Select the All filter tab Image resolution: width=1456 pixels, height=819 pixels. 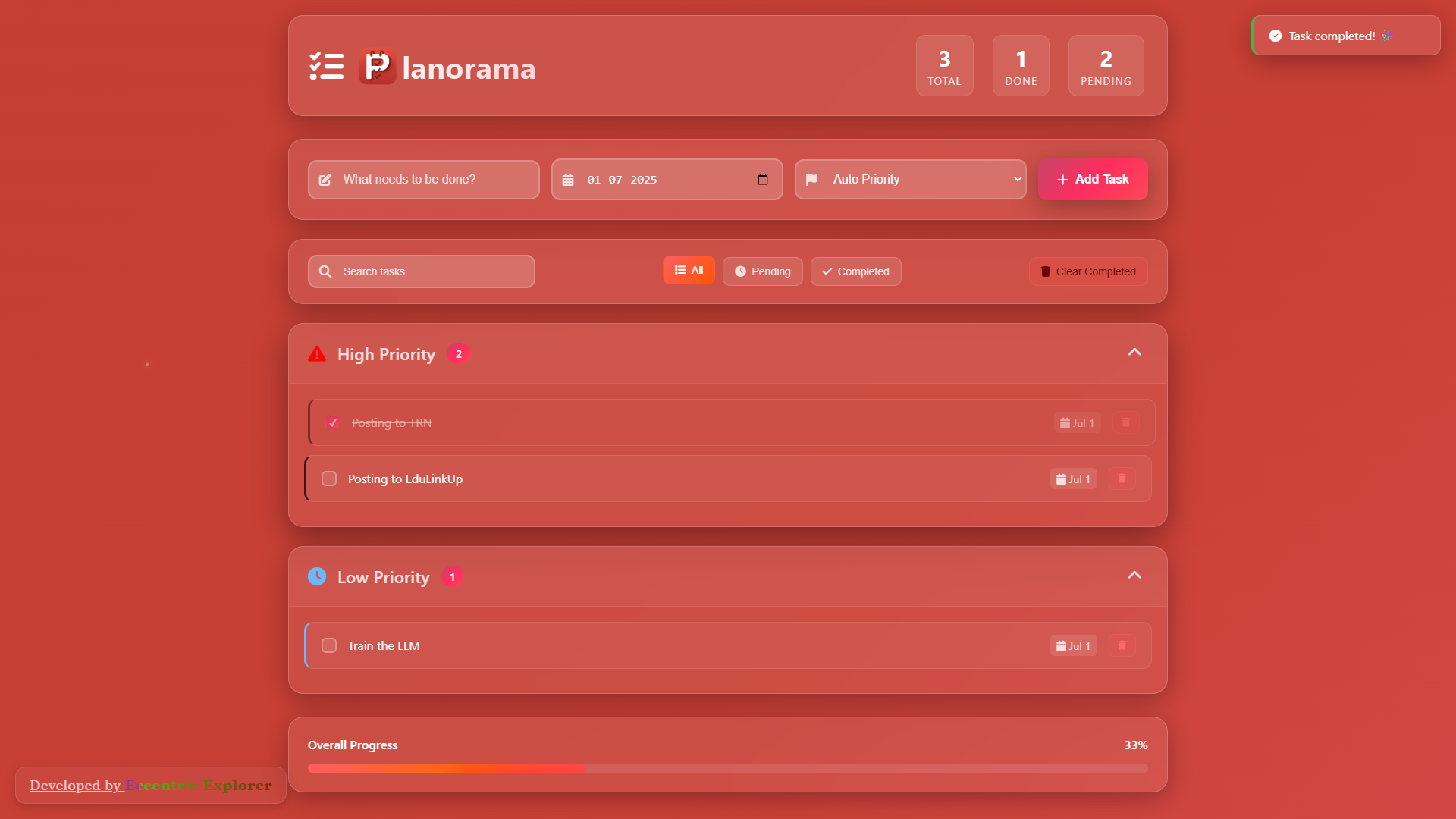tap(689, 270)
